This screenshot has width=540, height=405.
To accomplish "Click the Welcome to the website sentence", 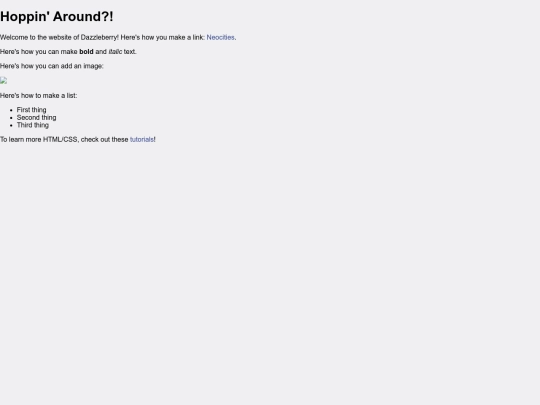I will click(59, 37).
